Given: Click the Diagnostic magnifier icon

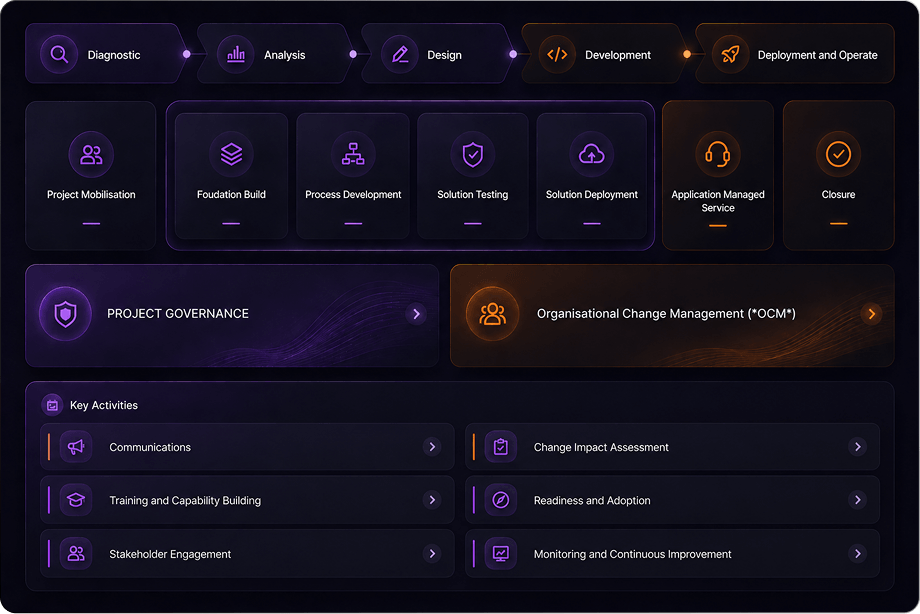Looking at the screenshot, I should (59, 55).
